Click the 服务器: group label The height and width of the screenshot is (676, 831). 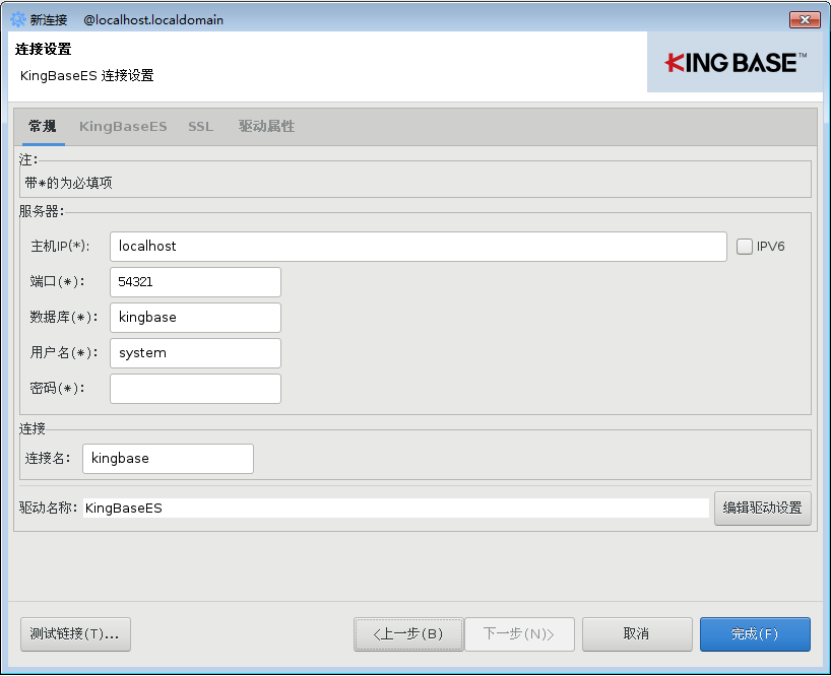coord(41,211)
